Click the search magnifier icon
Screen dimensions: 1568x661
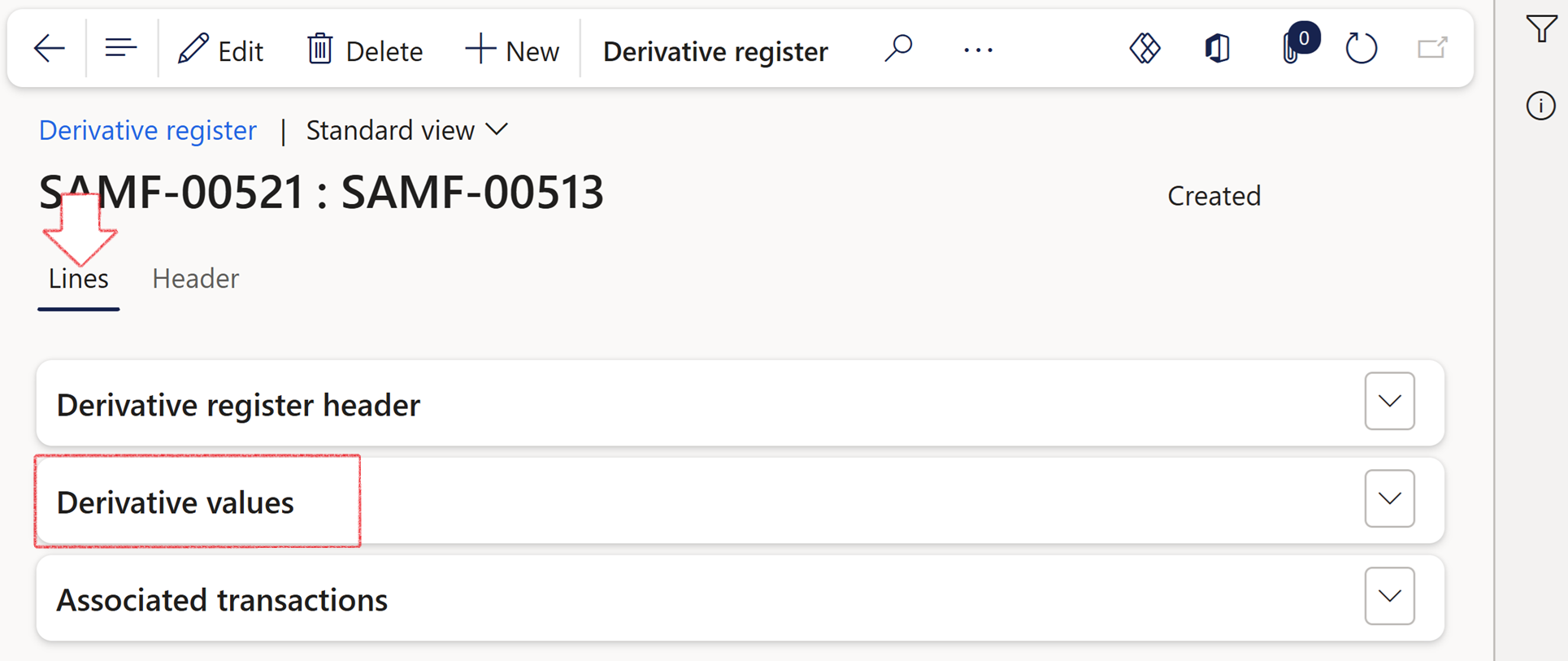click(898, 50)
